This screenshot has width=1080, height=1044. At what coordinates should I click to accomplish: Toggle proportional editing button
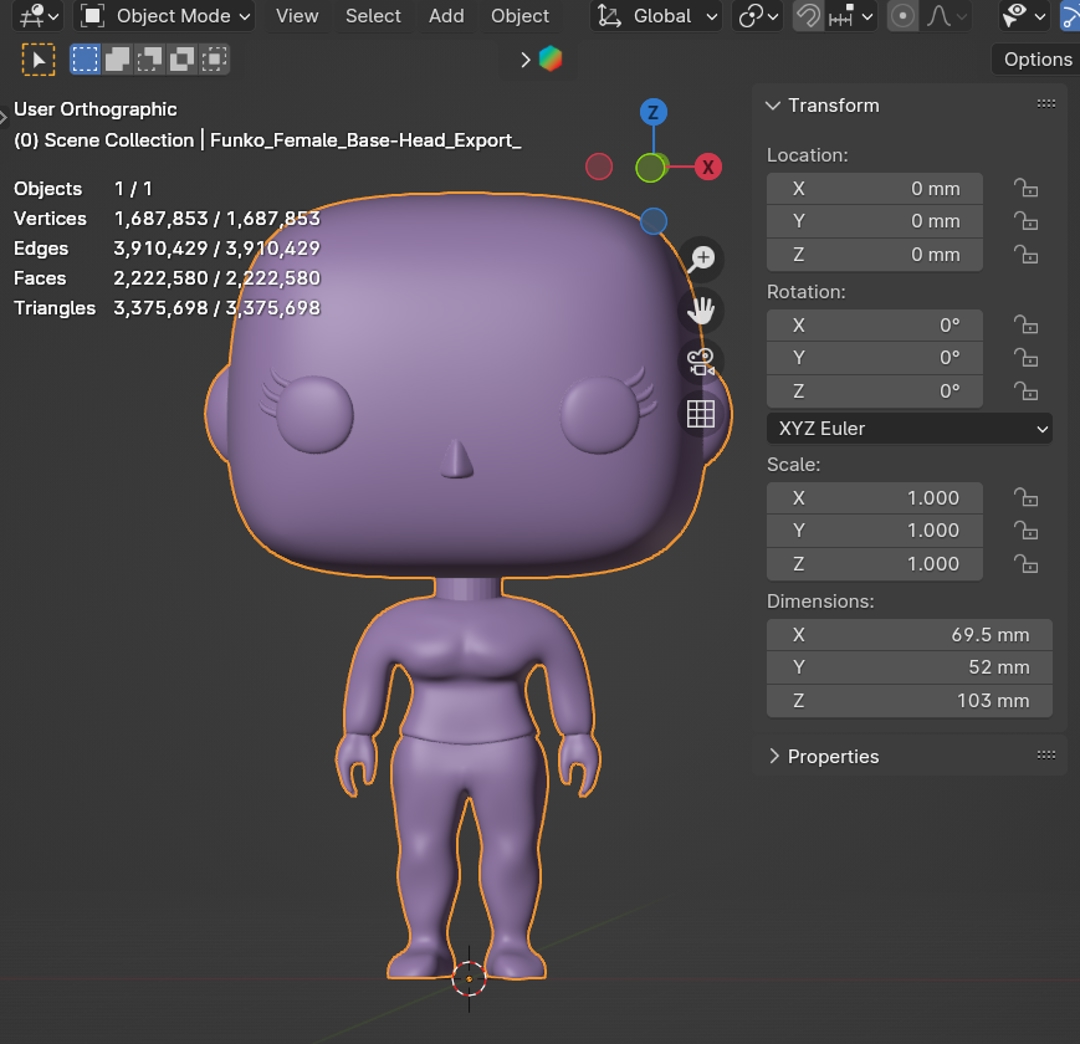[902, 16]
